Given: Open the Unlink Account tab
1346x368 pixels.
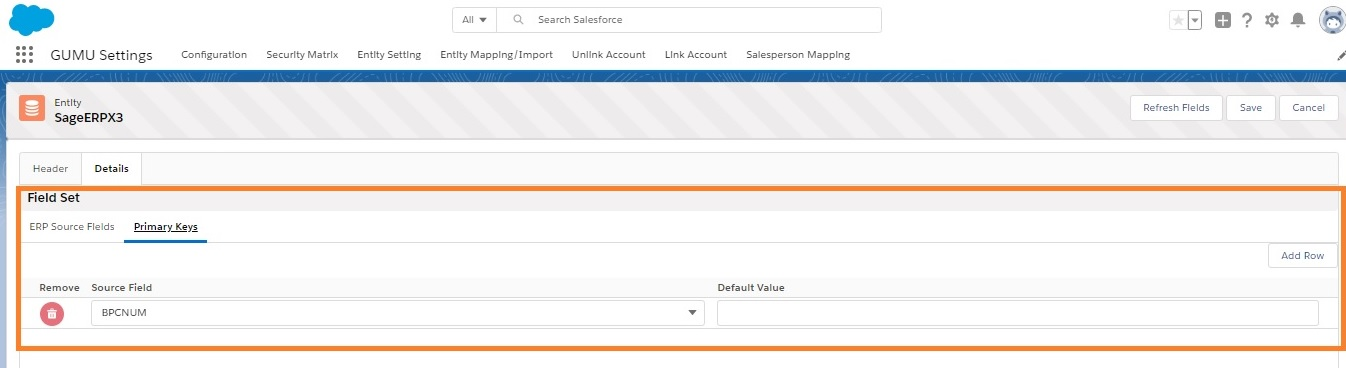Looking at the screenshot, I should point(609,55).
